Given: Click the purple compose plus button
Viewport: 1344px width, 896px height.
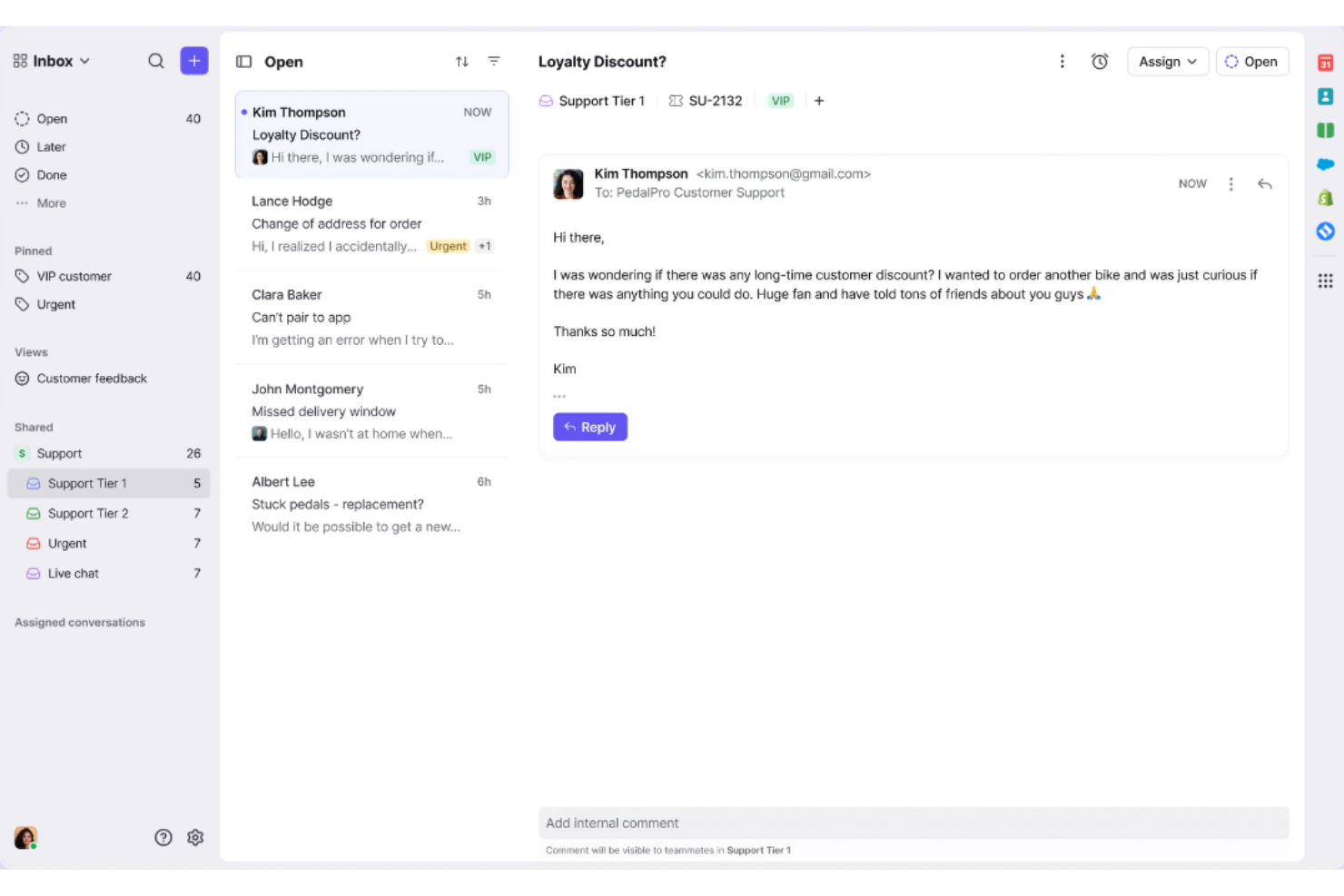Looking at the screenshot, I should pyautogui.click(x=193, y=61).
